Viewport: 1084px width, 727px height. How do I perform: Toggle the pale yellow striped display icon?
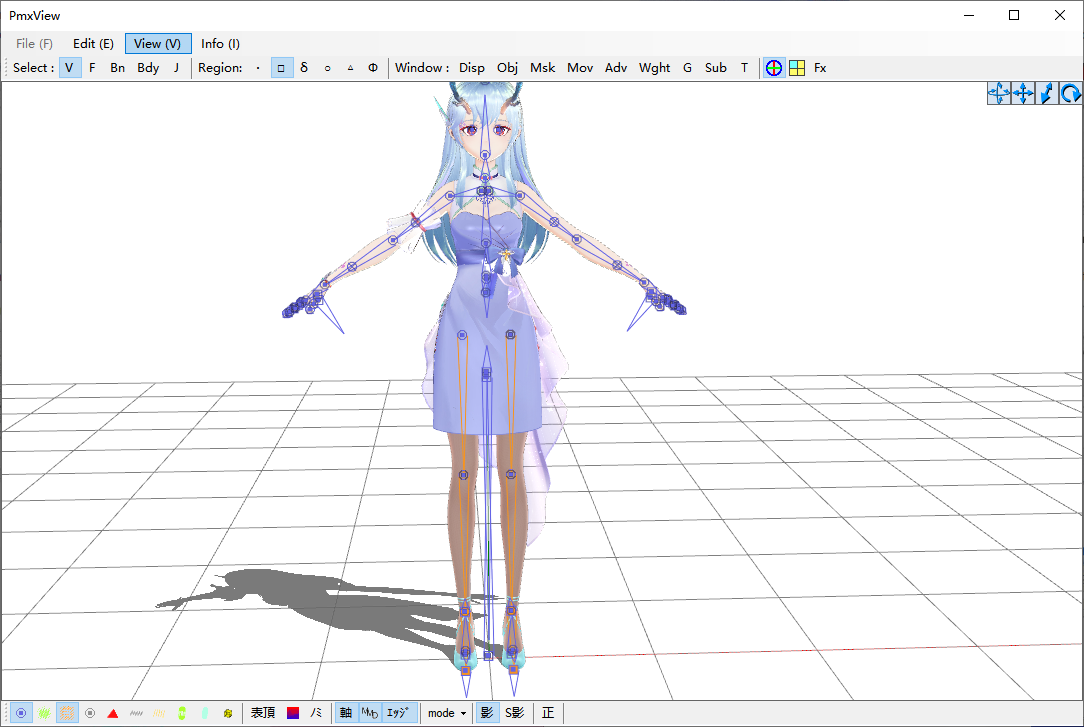click(x=159, y=713)
